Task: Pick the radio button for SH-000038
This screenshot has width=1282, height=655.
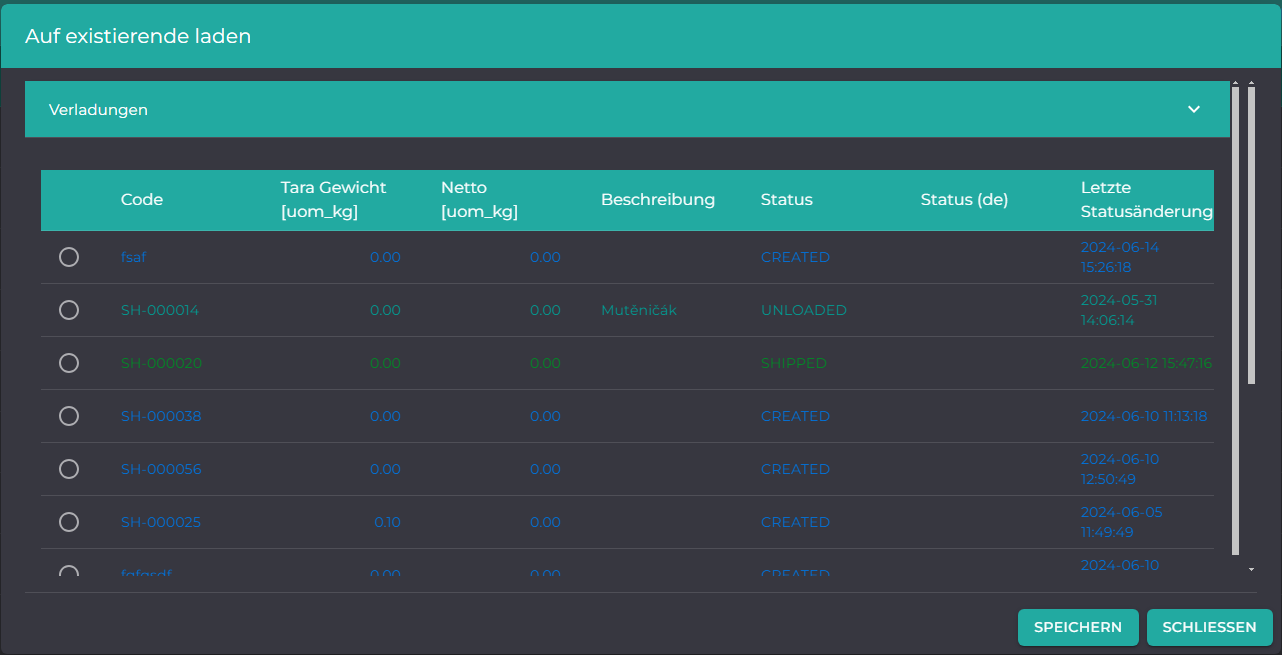Action: (69, 416)
